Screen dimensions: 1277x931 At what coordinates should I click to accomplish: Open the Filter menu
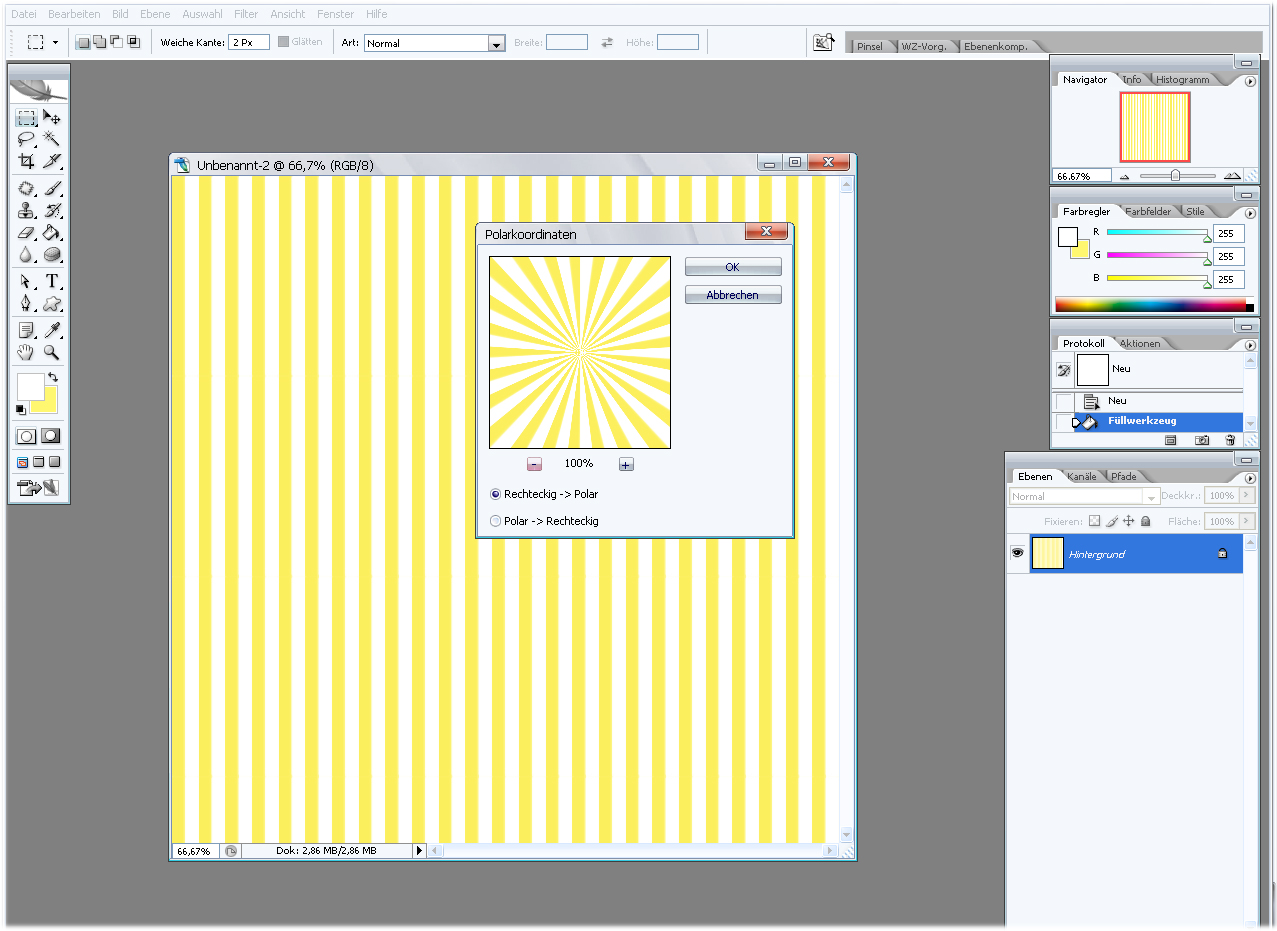click(246, 14)
